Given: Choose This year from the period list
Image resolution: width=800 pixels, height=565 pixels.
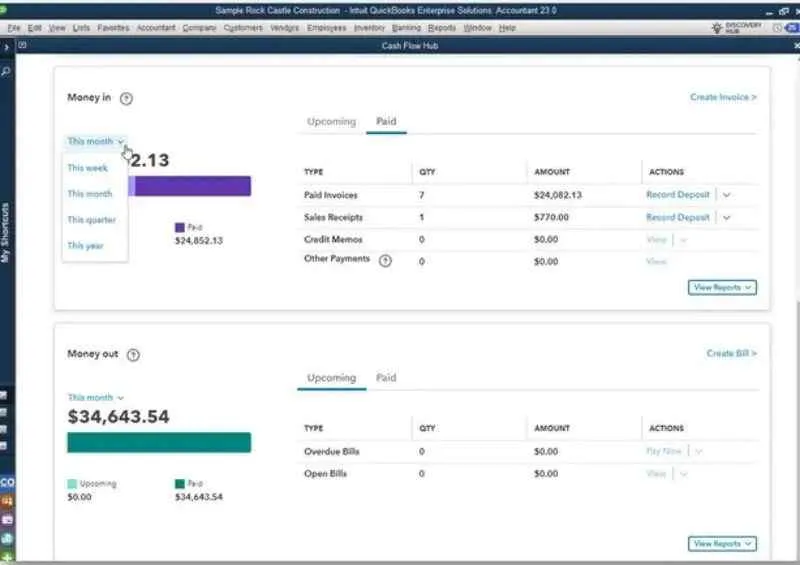Looking at the screenshot, I should coord(85,246).
